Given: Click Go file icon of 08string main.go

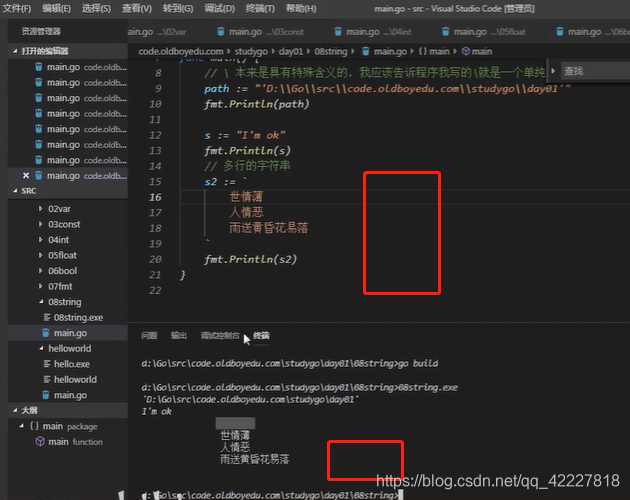Looking at the screenshot, I should pyautogui.click(x=46, y=333).
